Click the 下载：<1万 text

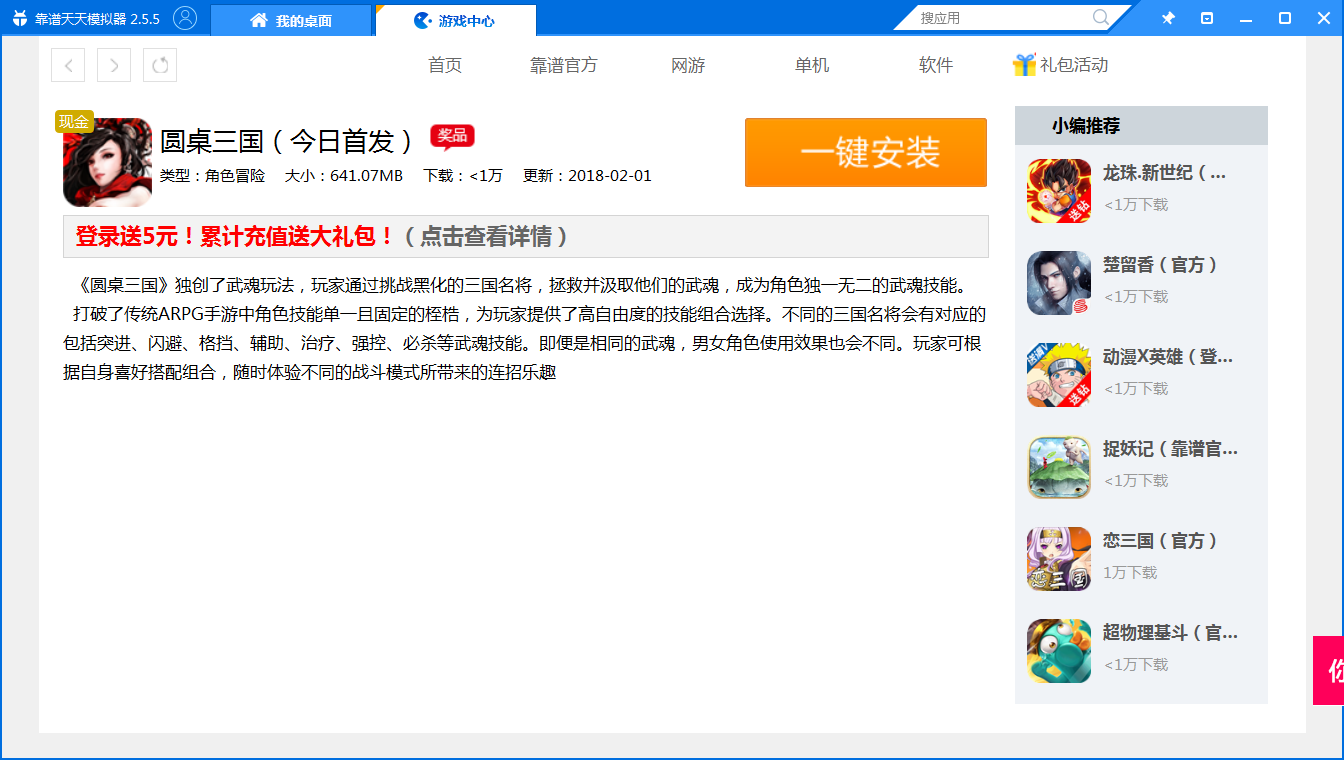coord(463,176)
